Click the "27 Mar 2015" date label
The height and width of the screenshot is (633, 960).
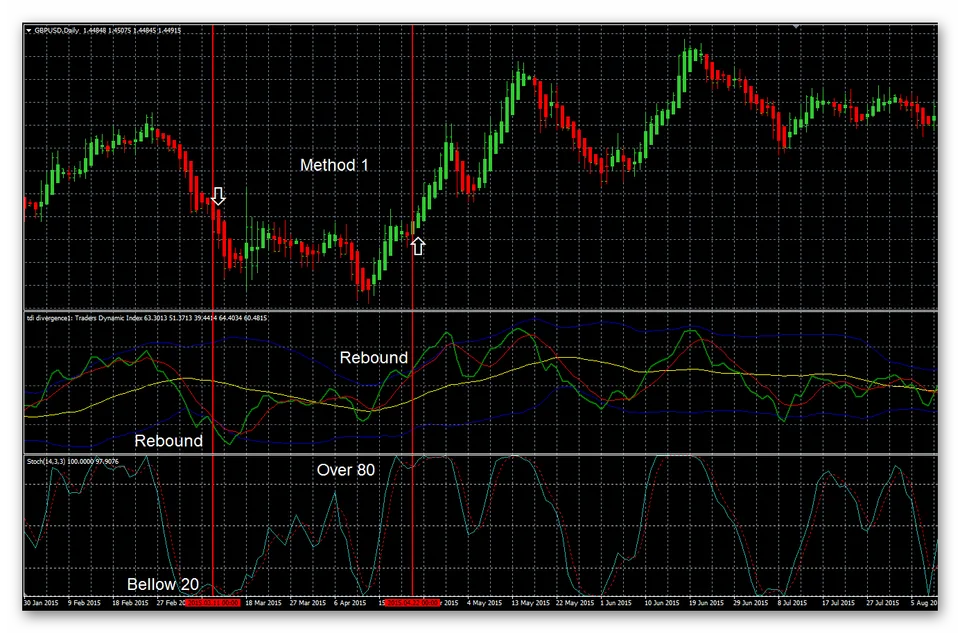click(x=307, y=603)
